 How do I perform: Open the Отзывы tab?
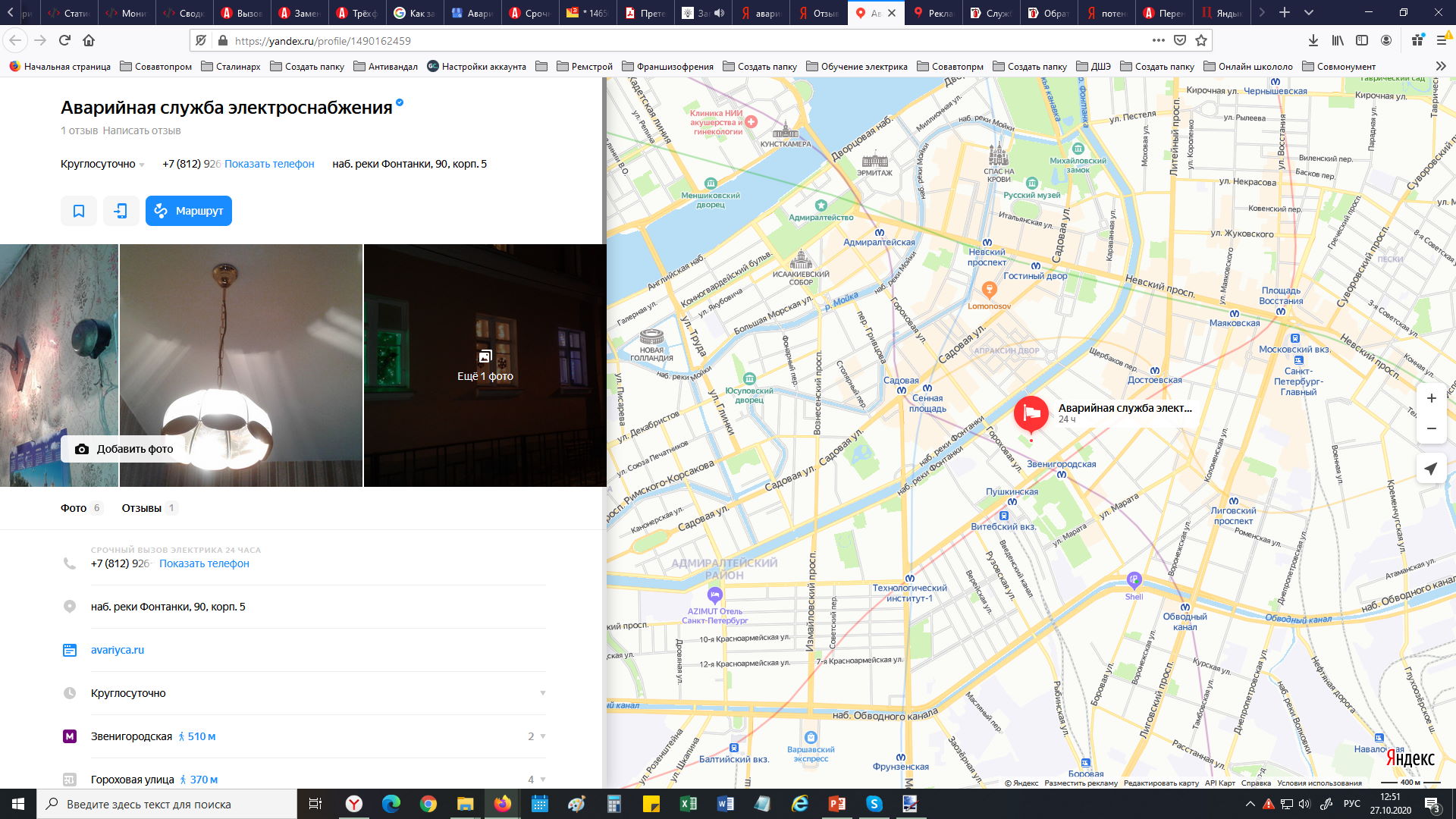pyautogui.click(x=142, y=508)
